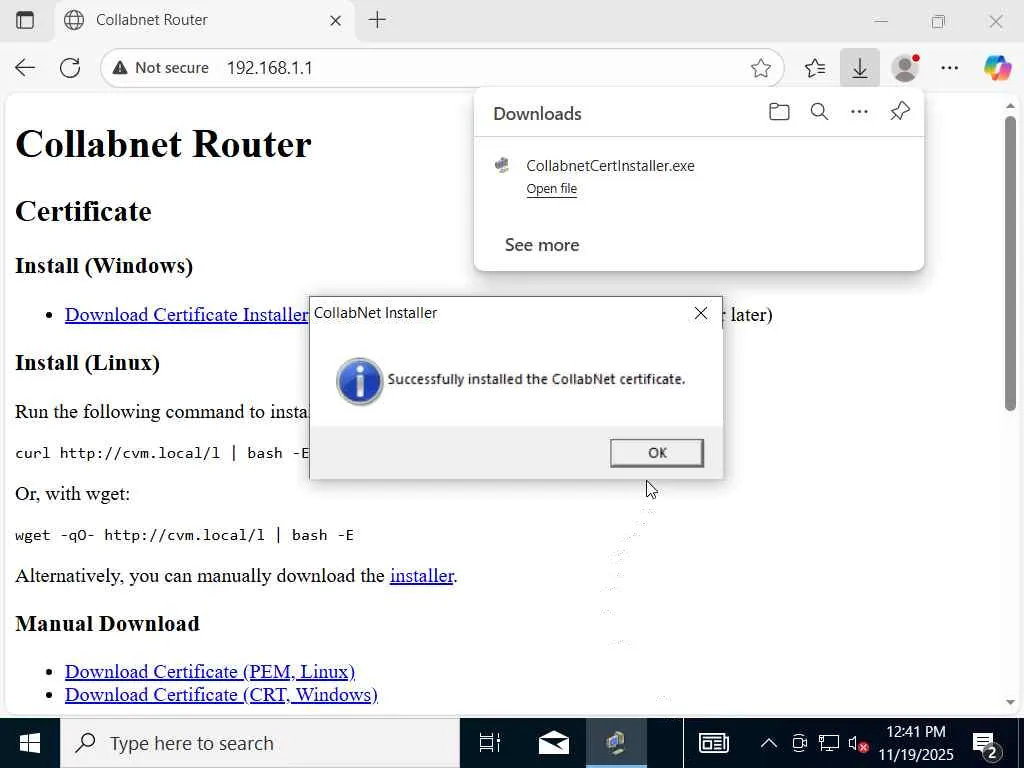Click the scrollbar up arrow

click(x=1010, y=106)
